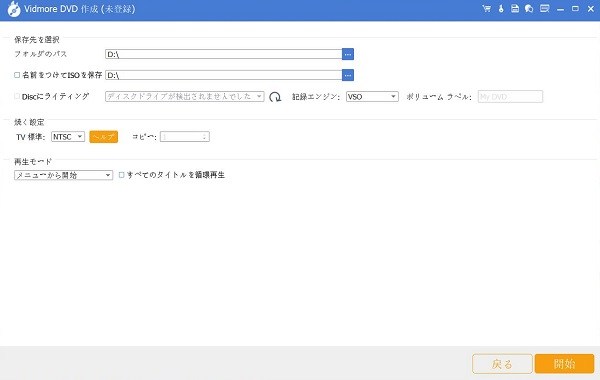
Task: Click the save project disk icon
Action: coord(515,8)
